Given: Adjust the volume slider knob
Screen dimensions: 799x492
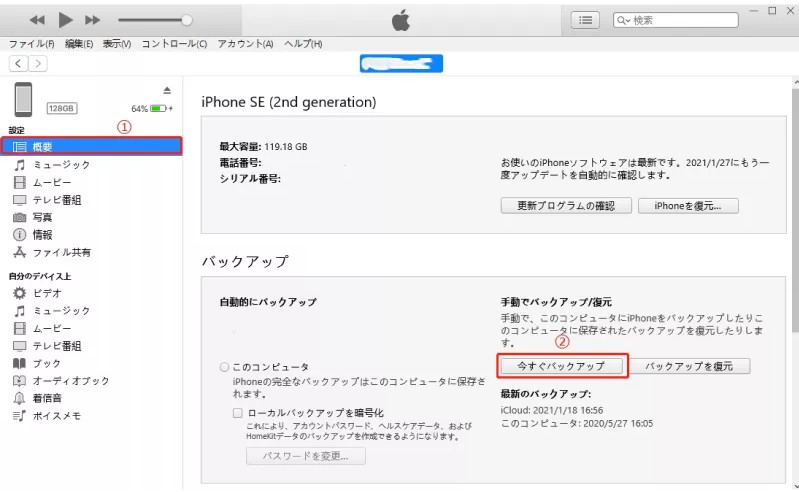Looking at the screenshot, I should click(187, 20).
